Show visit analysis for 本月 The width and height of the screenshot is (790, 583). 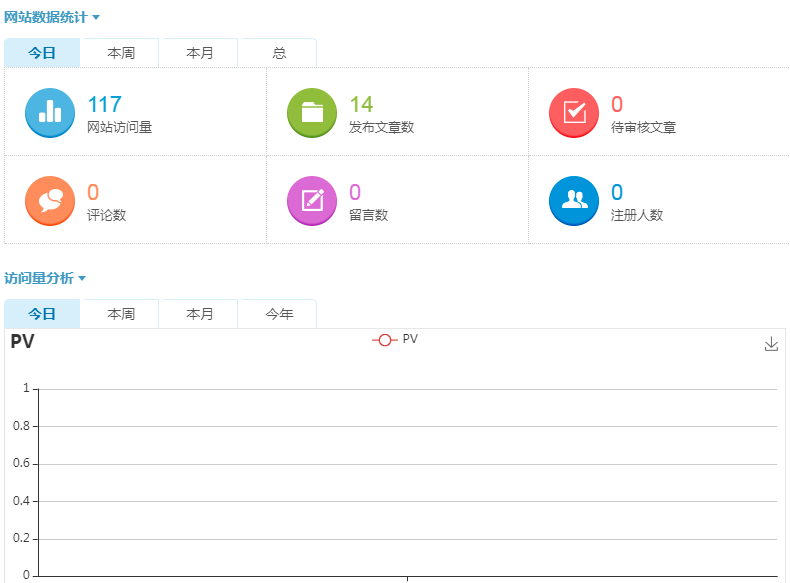(x=200, y=314)
